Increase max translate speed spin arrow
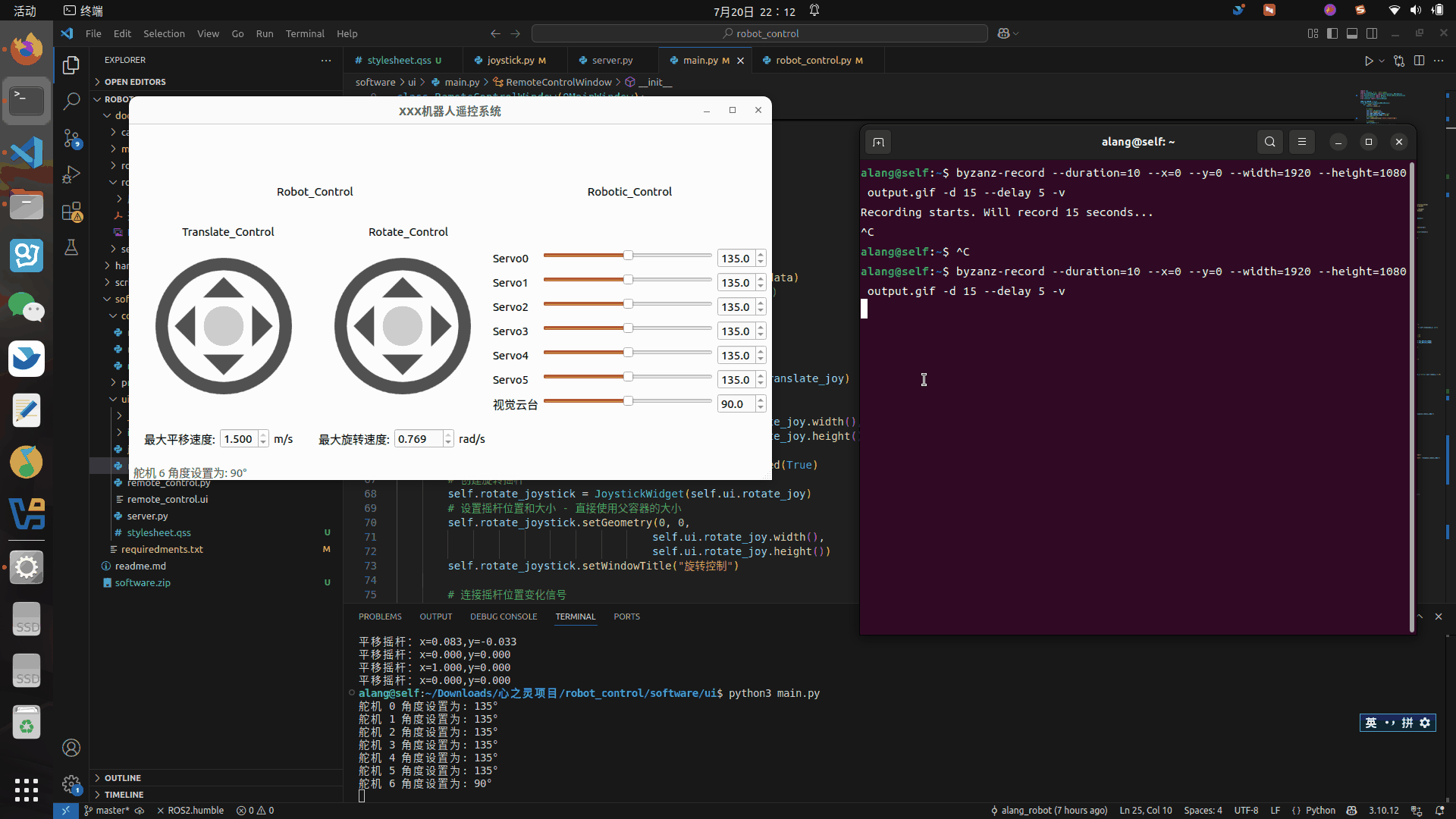This screenshot has width=1456, height=819. (263, 435)
